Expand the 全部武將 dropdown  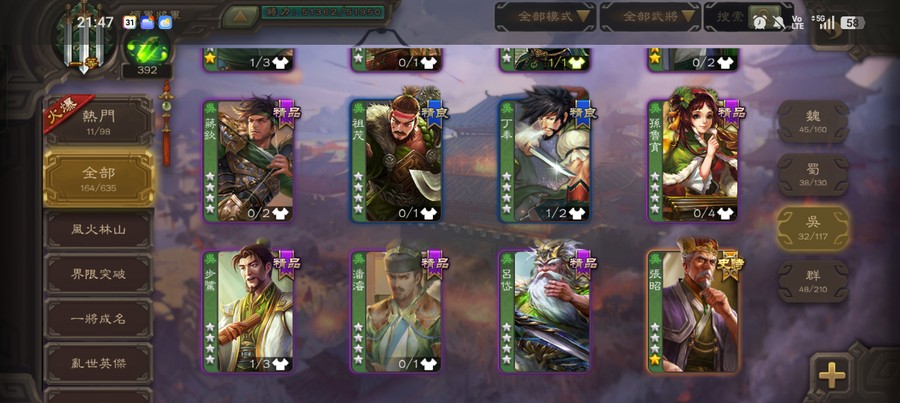[x=650, y=17]
